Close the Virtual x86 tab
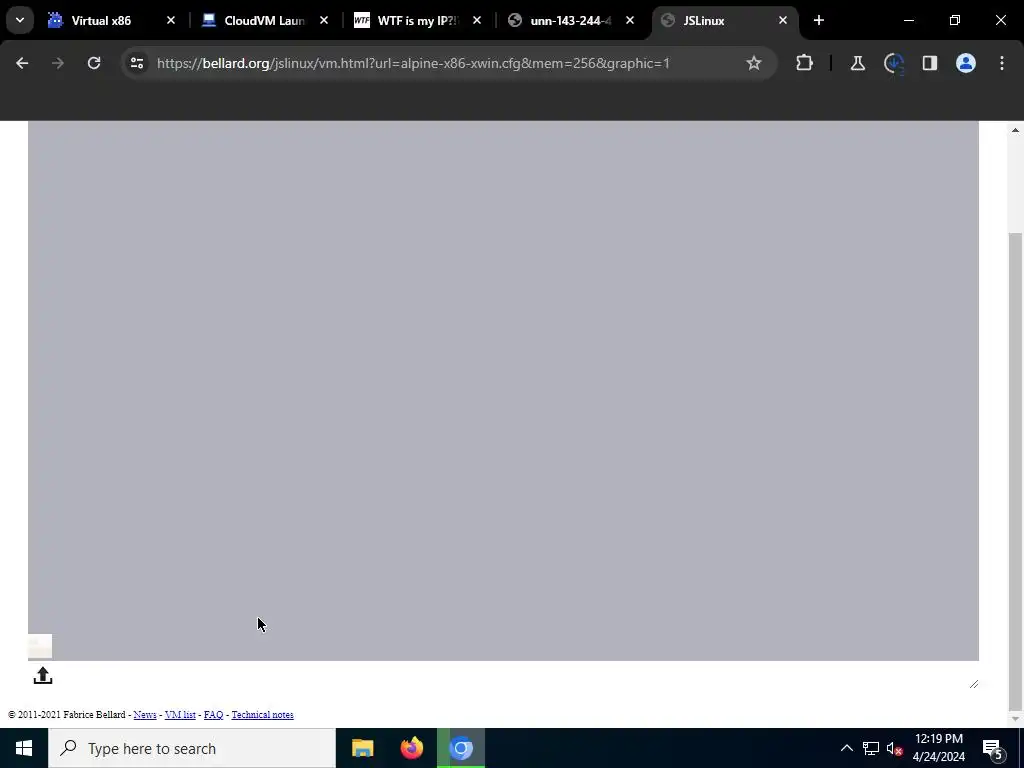The width and height of the screenshot is (1024, 768). pos(171,20)
